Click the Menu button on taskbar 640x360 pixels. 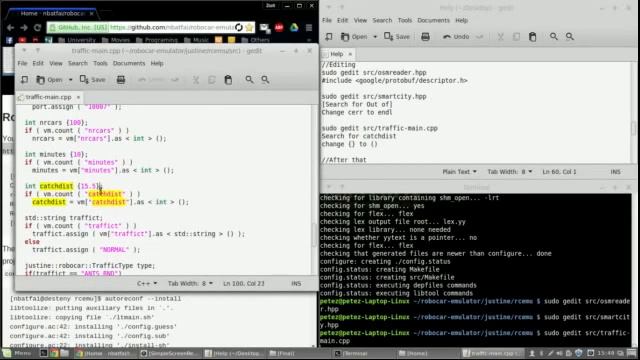[17, 353]
